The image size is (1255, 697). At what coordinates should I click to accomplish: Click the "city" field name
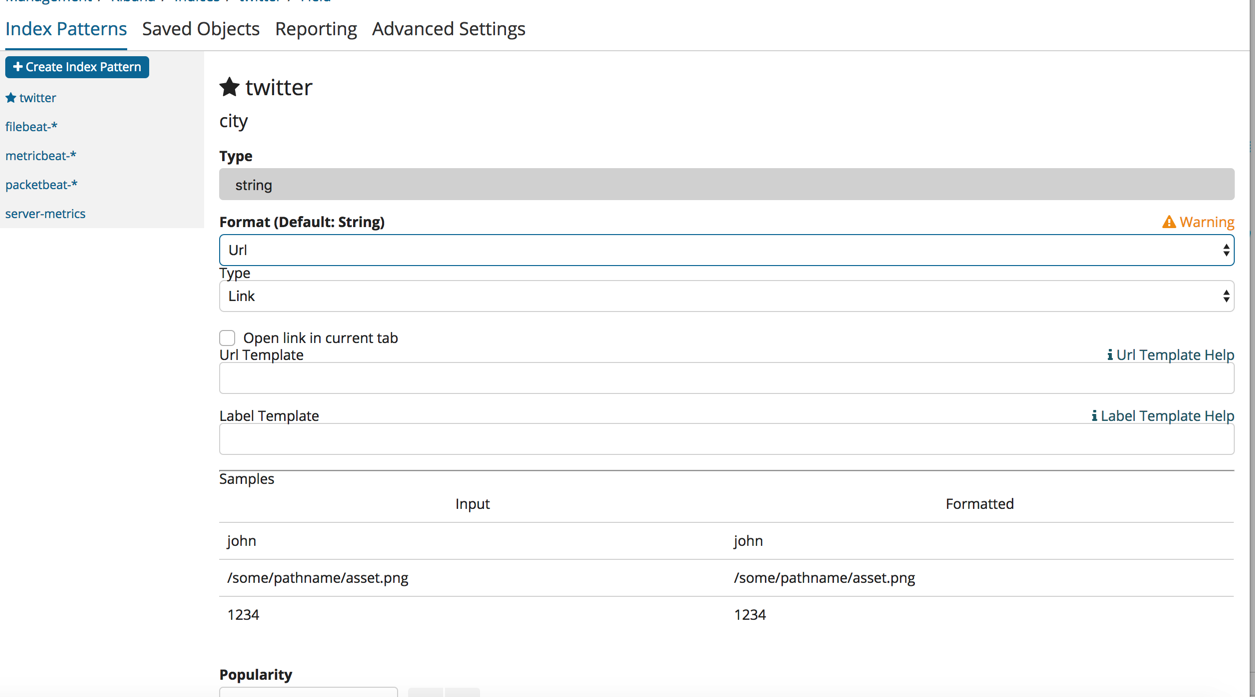(x=234, y=121)
